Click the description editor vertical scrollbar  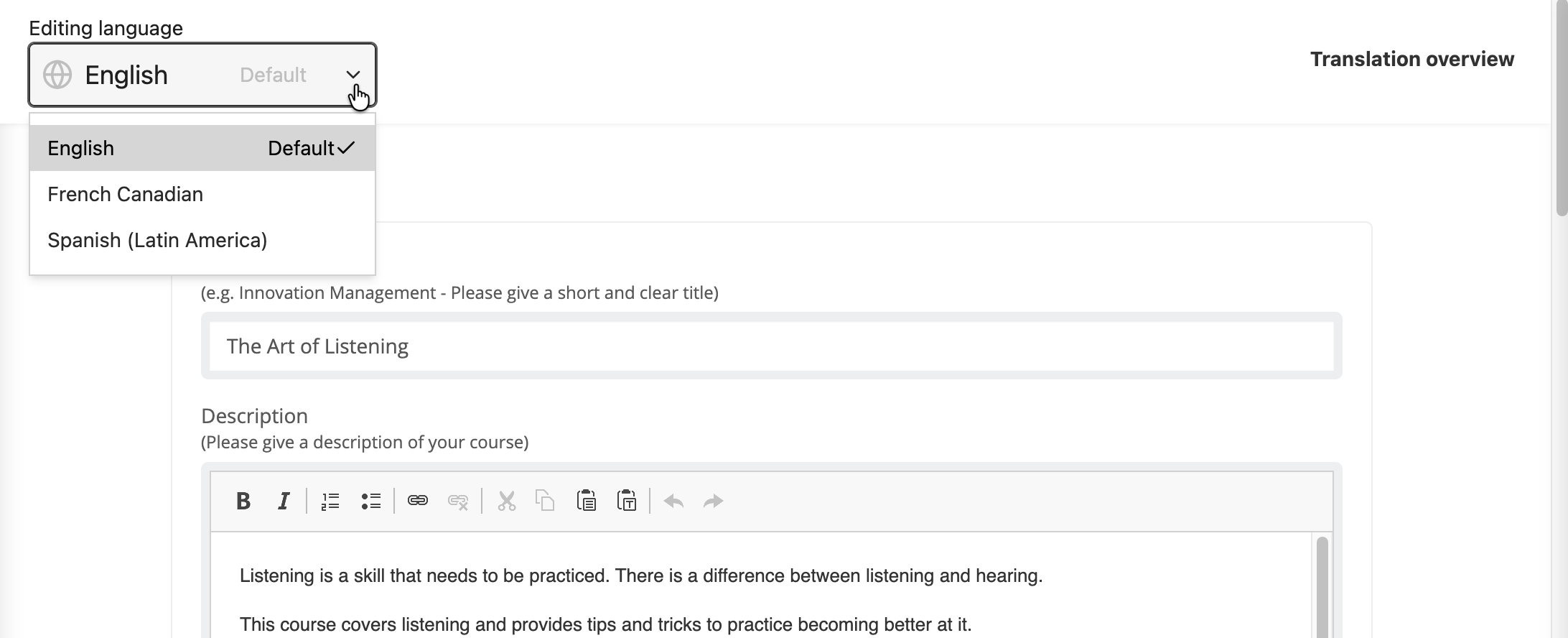(x=1322, y=586)
